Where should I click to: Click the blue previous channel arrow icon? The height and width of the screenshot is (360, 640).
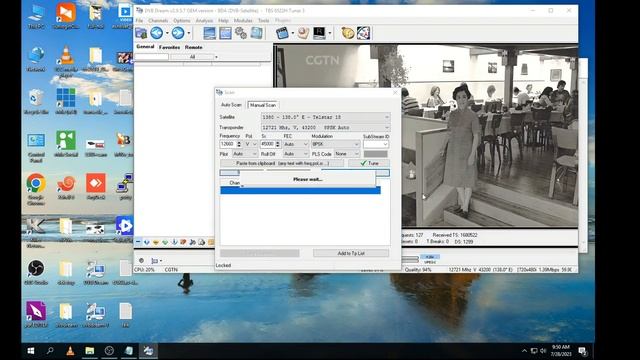point(156,33)
